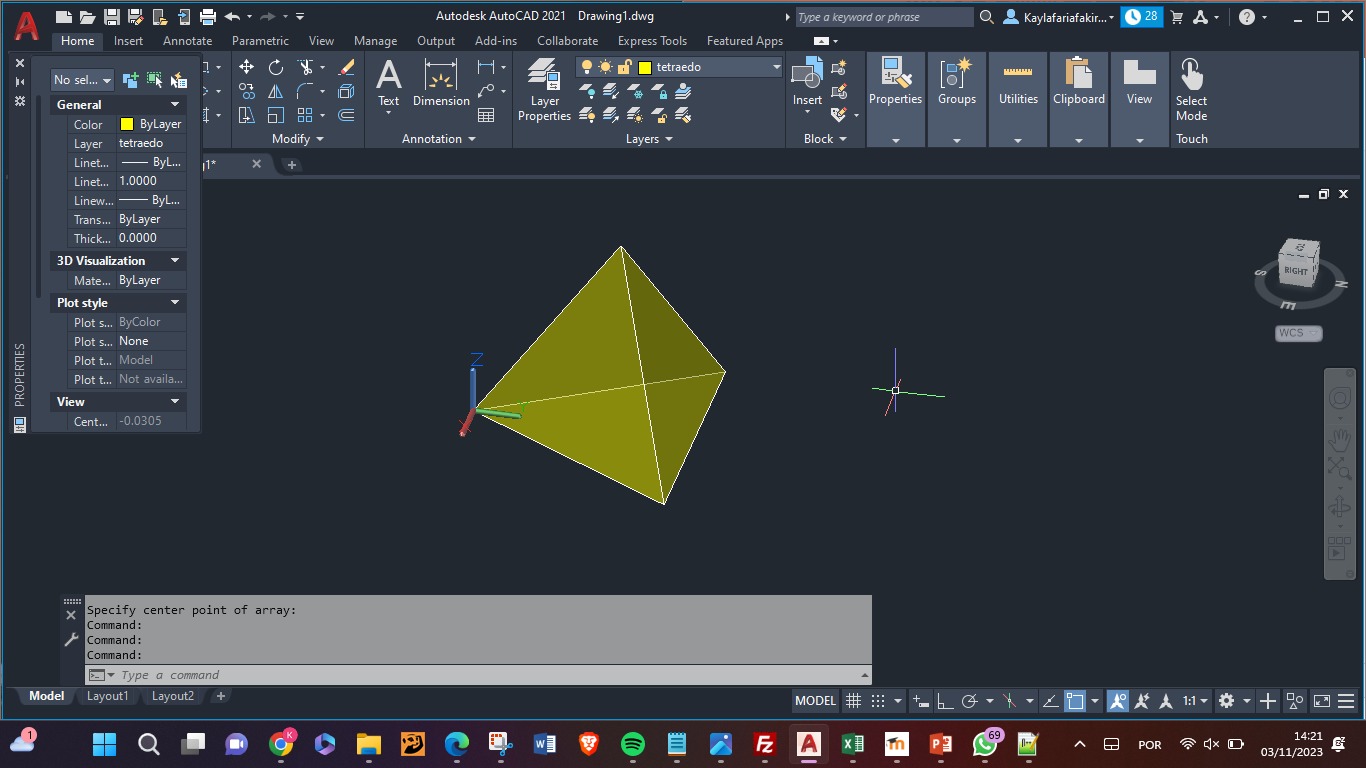The height and width of the screenshot is (768, 1366).
Task: Save the drawing with Save icon
Action: click(112, 16)
